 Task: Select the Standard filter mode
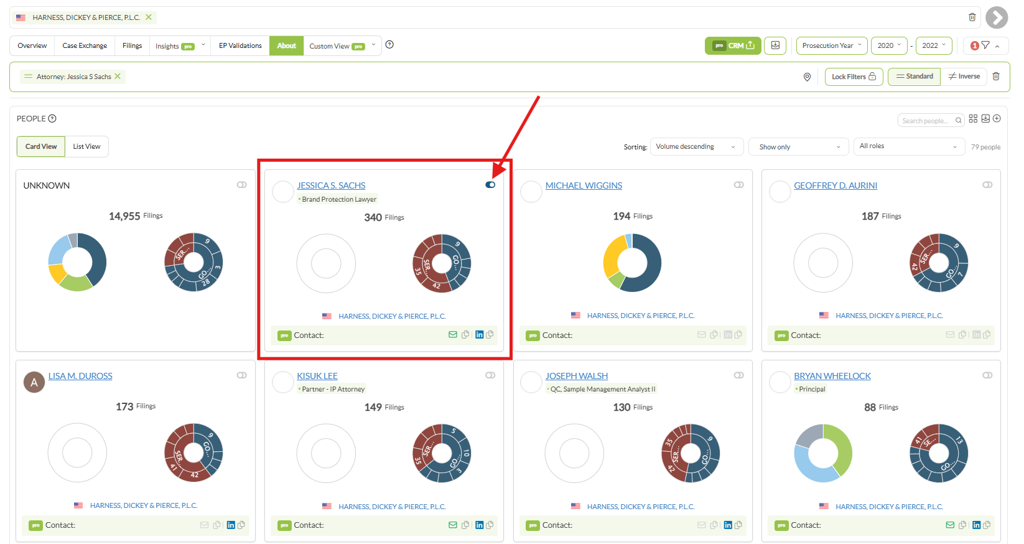914,76
